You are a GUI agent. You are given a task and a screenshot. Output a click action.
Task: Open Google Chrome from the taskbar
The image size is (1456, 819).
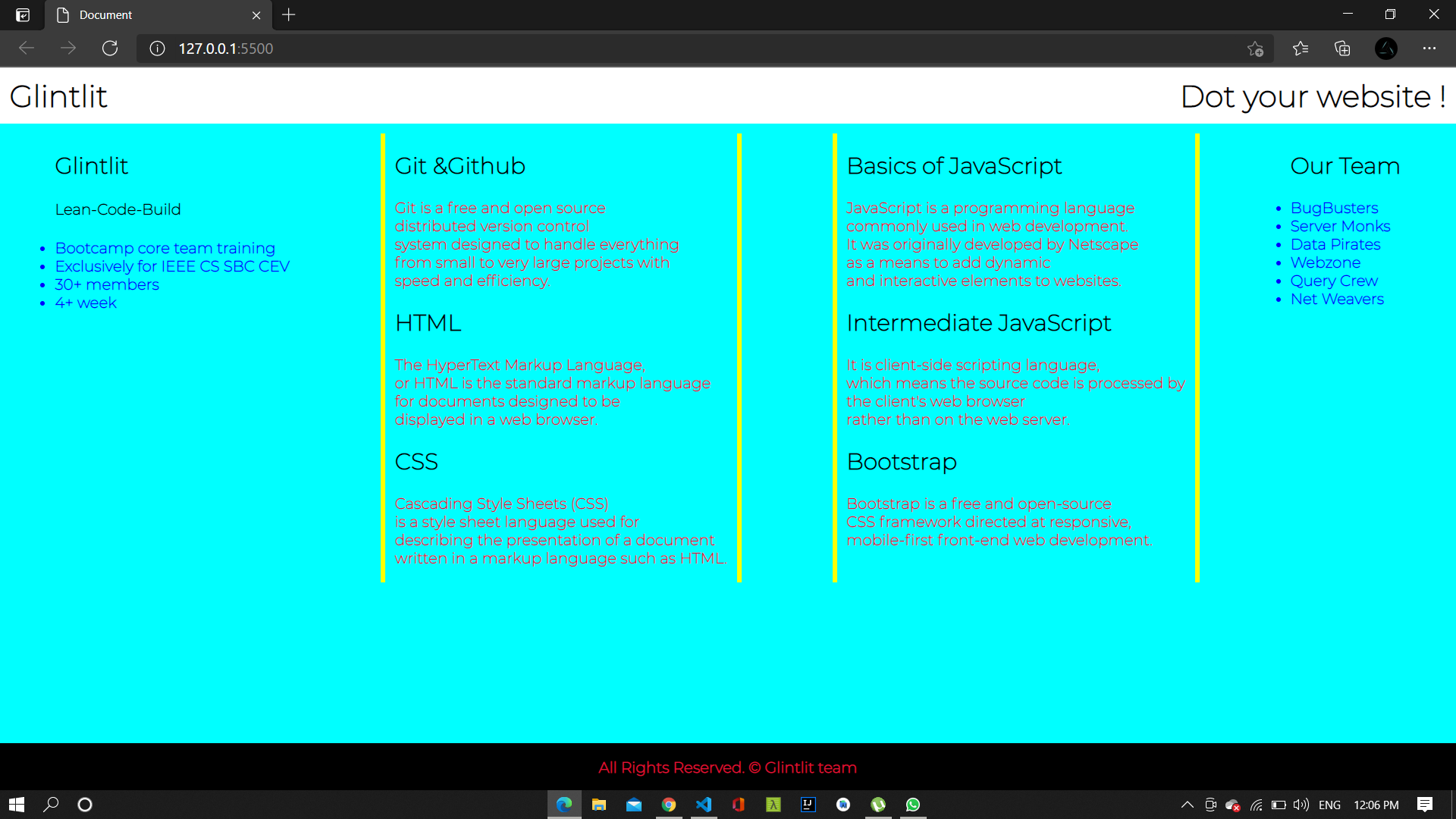669,805
